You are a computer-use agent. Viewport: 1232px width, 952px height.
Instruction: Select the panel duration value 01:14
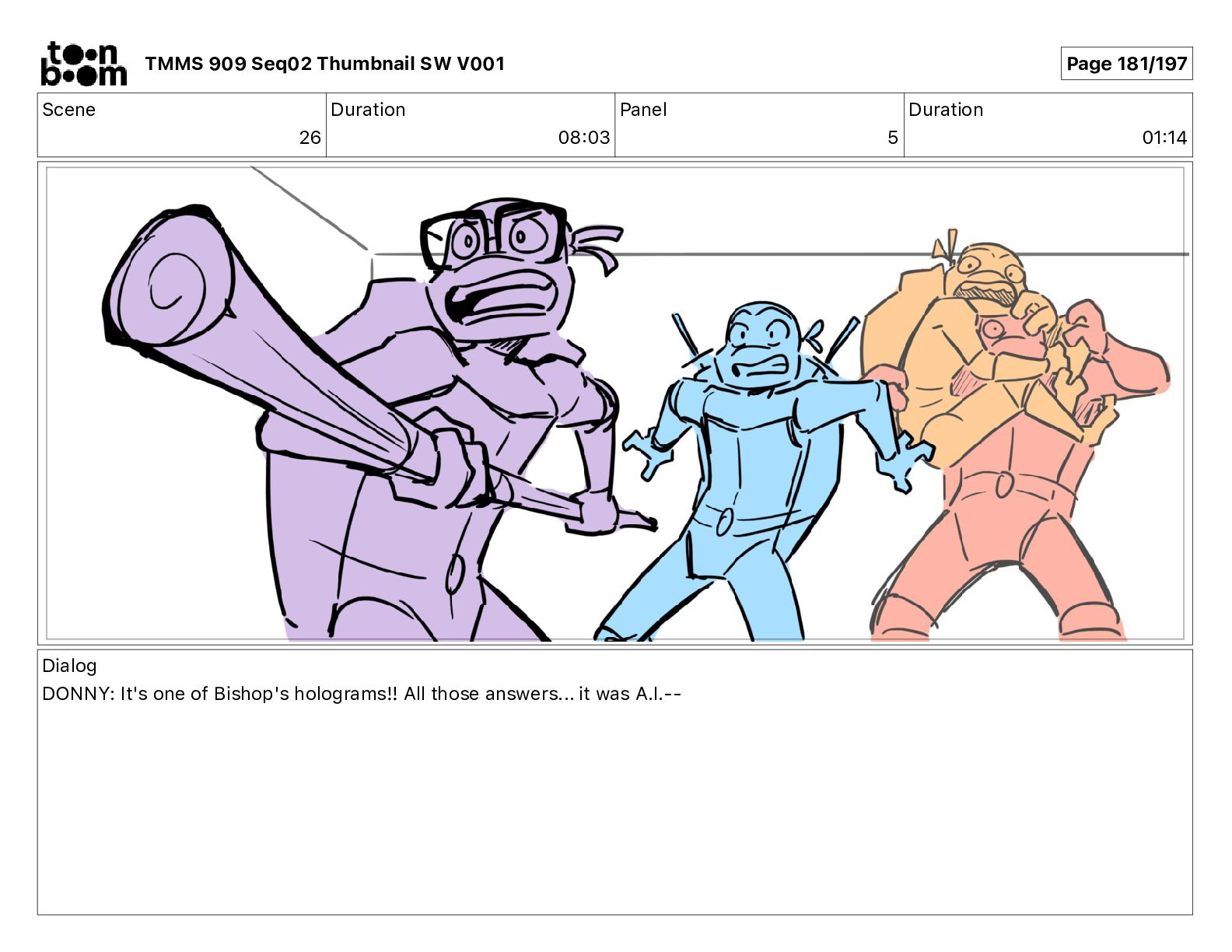tap(1164, 138)
